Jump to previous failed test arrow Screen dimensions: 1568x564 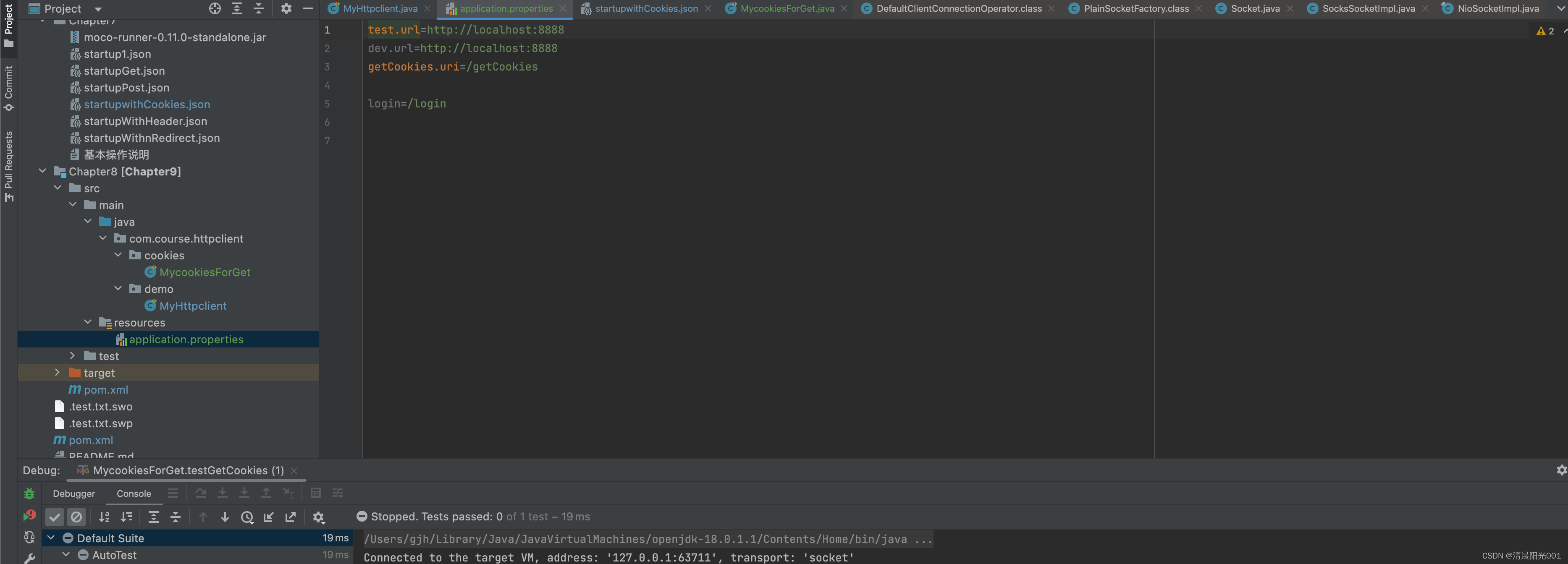point(203,517)
